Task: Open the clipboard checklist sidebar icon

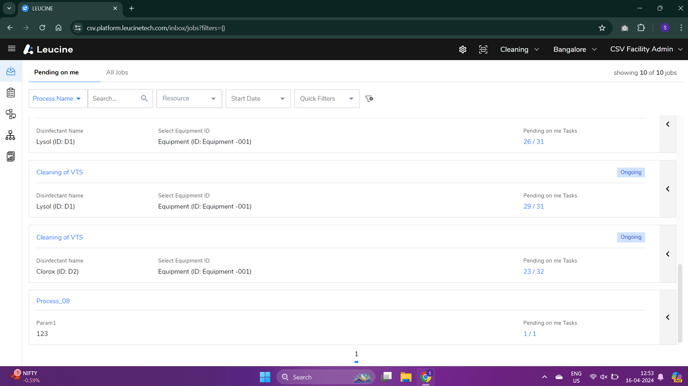Action: coord(11,93)
